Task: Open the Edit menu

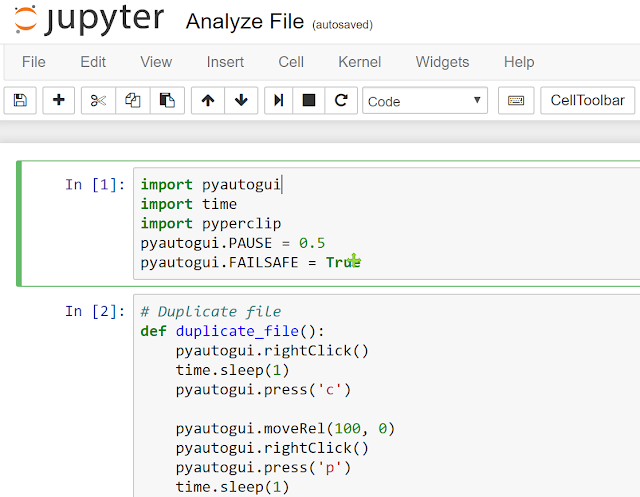Action: [93, 62]
